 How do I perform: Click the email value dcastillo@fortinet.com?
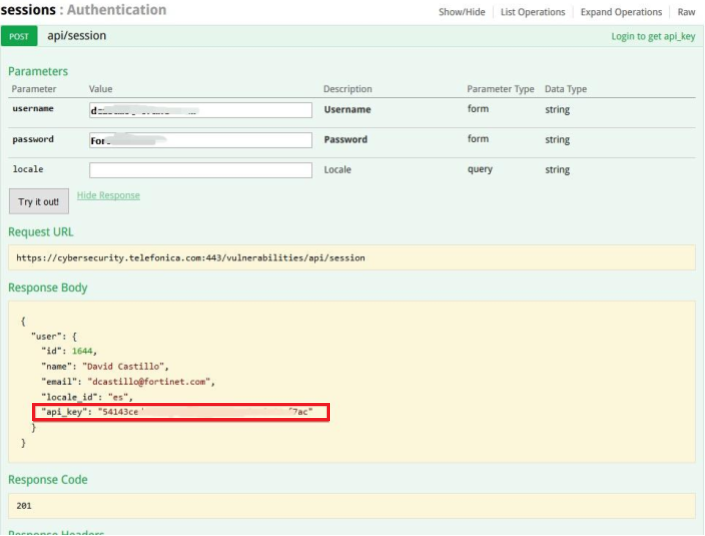(x=150, y=382)
